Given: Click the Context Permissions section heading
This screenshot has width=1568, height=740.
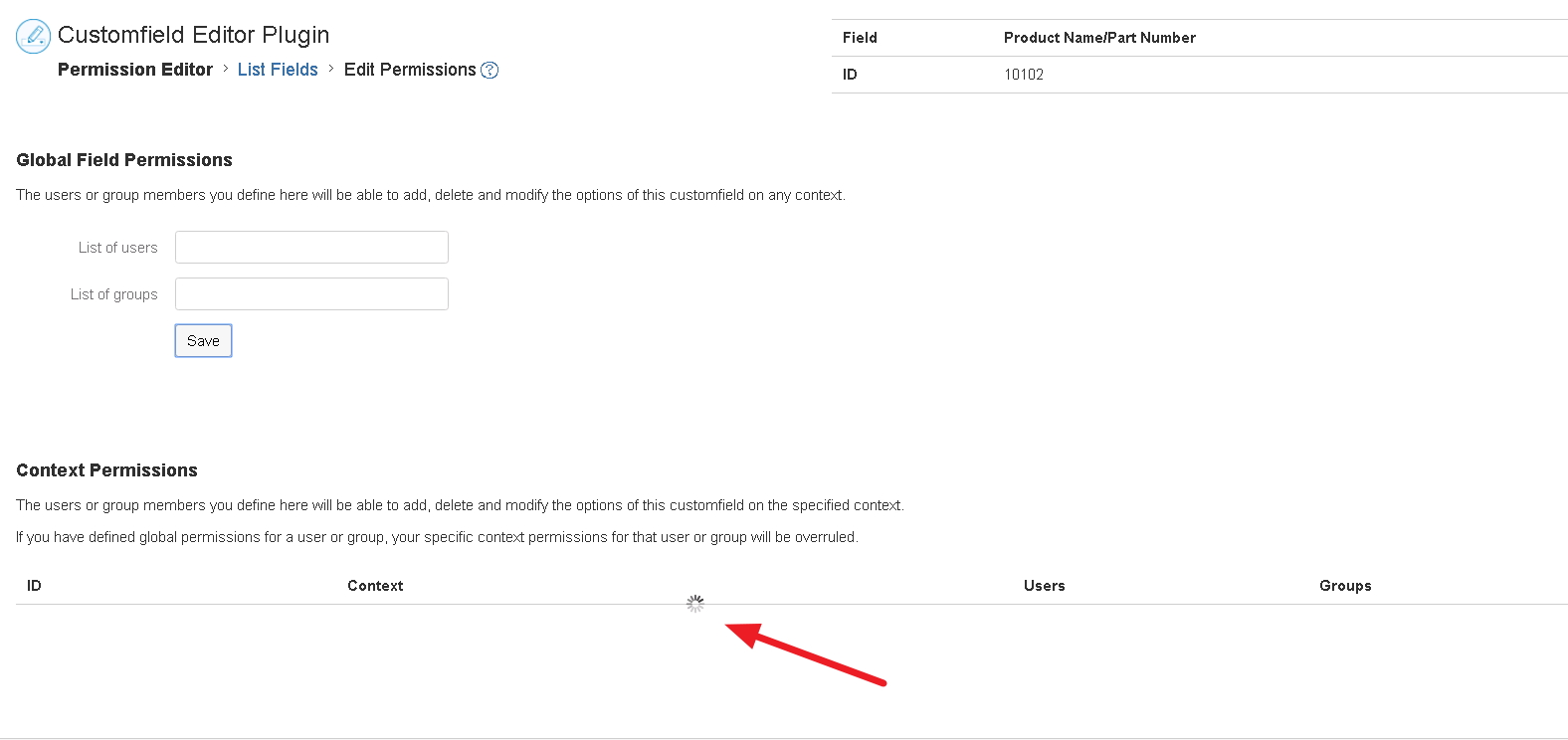Looking at the screenshot, I should [x=106, y=469].
